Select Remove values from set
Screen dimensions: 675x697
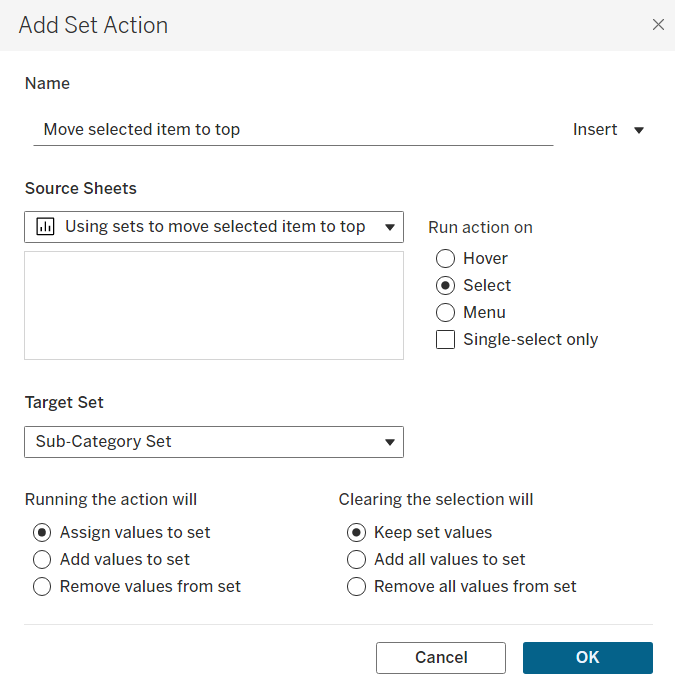pos(42,587)
